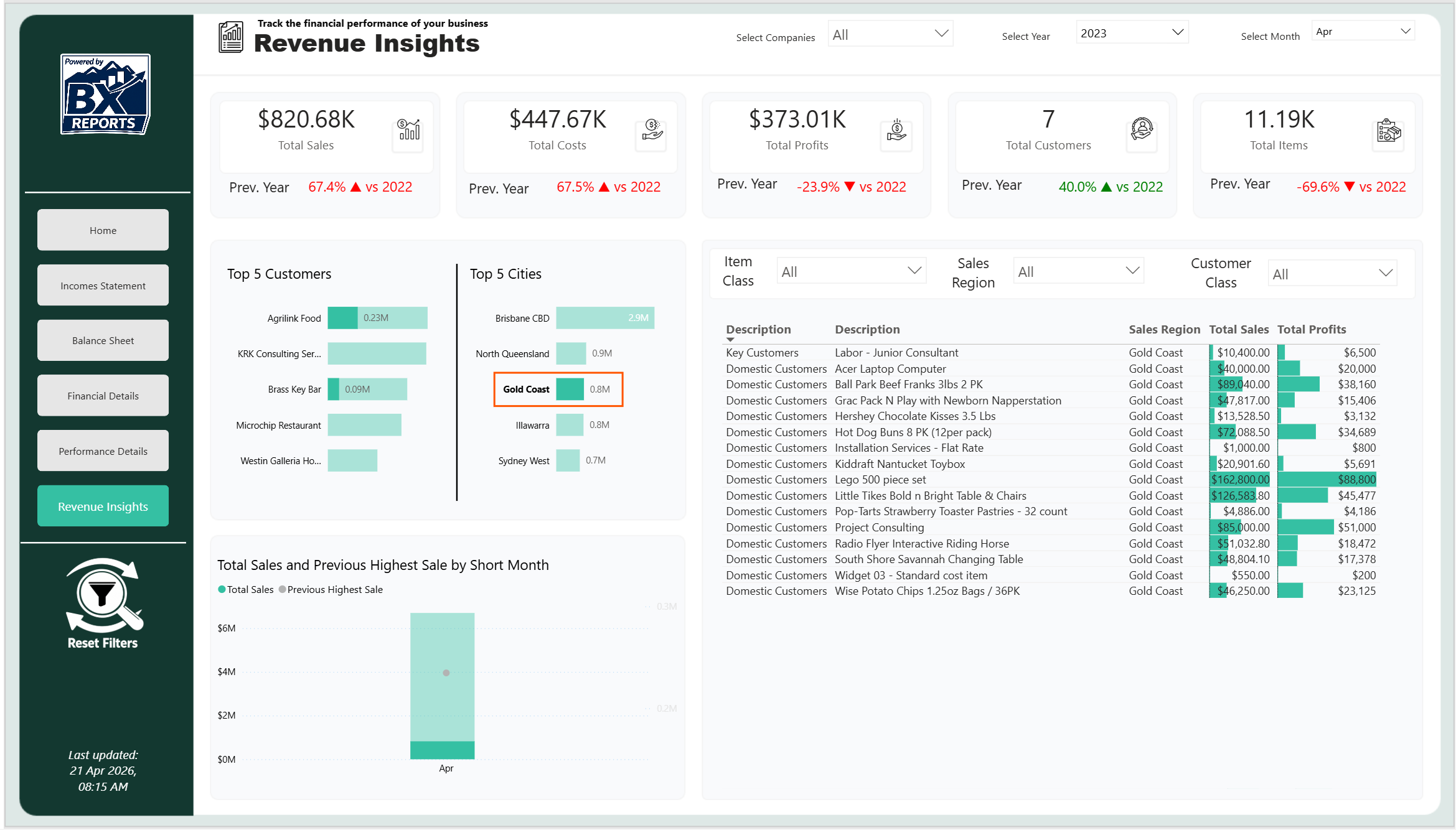
Task: Open the Select Month dropdown
Action: (x=1363, y=31)
